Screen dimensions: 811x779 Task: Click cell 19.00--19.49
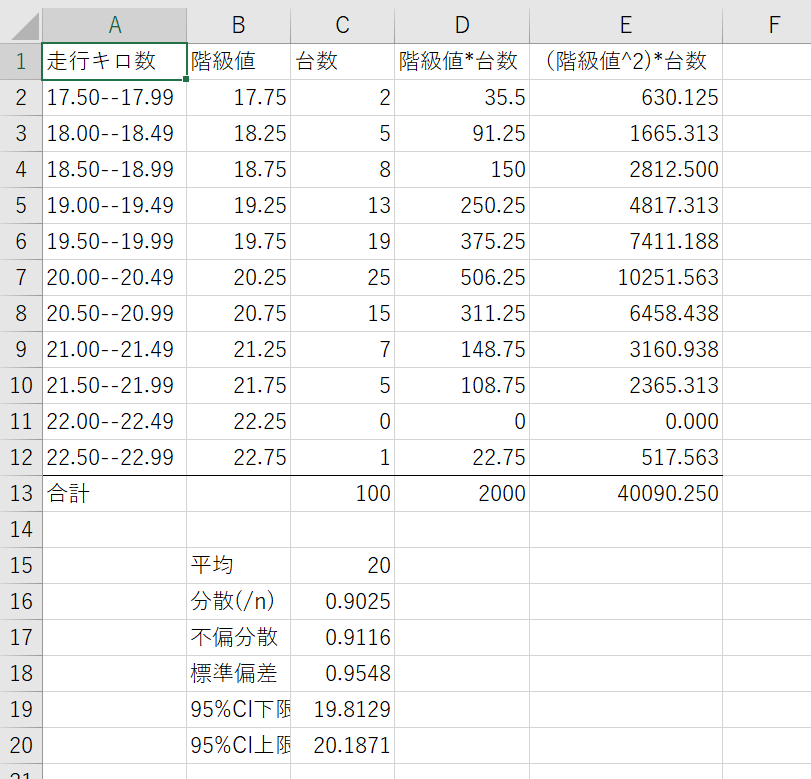(x=114, y=205)
